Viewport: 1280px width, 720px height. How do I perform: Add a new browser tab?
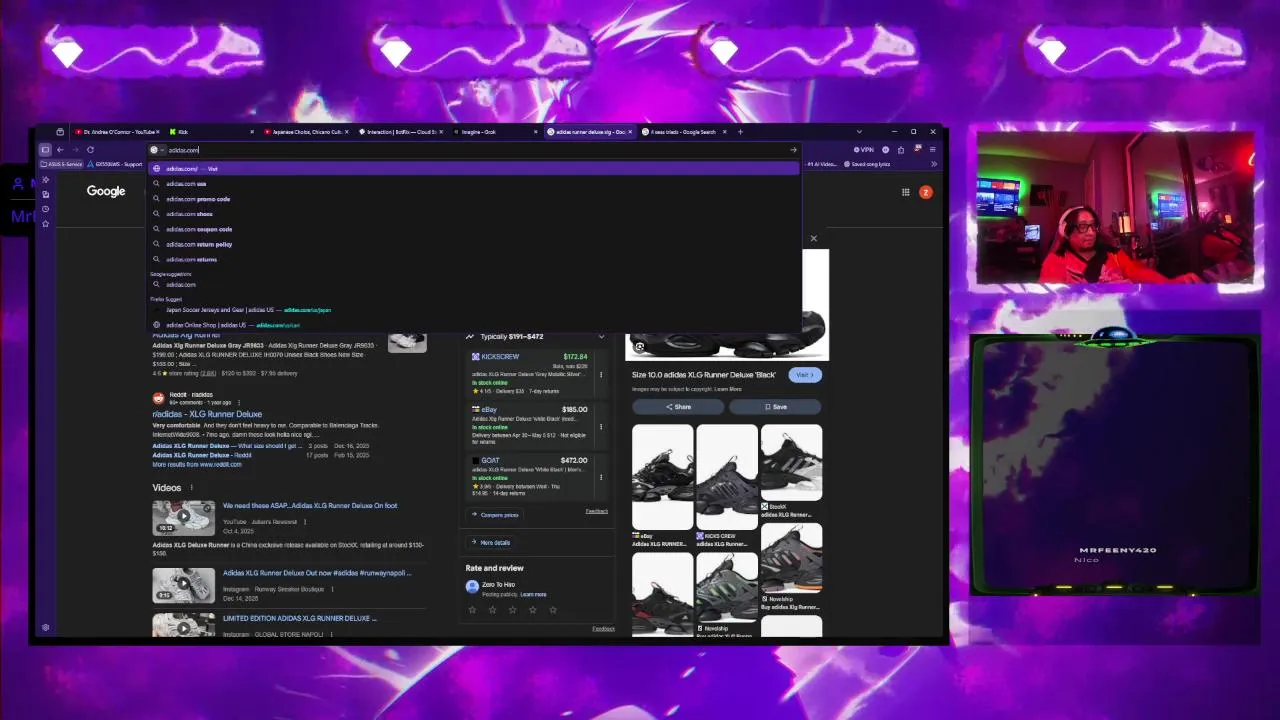[740, 132]
